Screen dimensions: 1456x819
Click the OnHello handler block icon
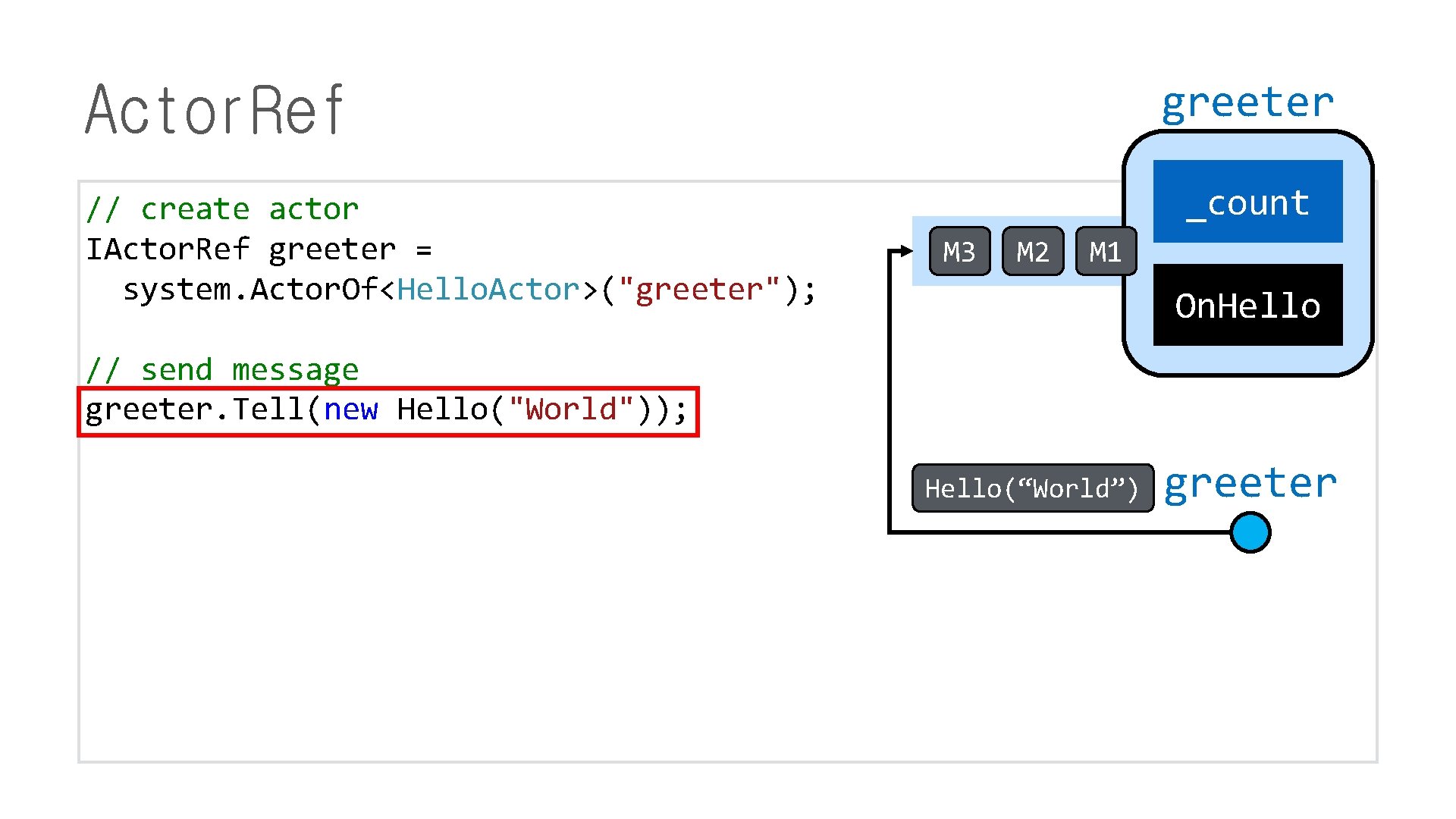[1249, 305]
